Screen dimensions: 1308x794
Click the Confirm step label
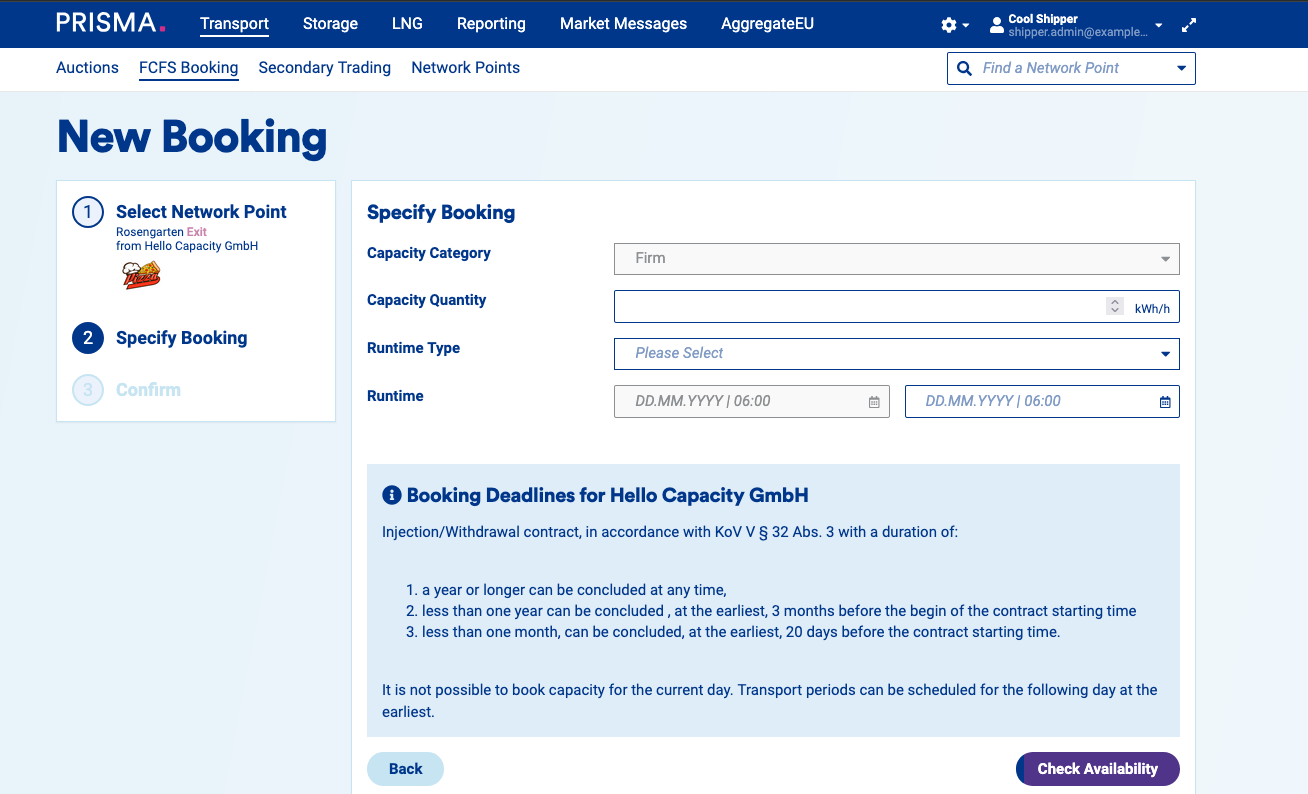tap(148, 390)
